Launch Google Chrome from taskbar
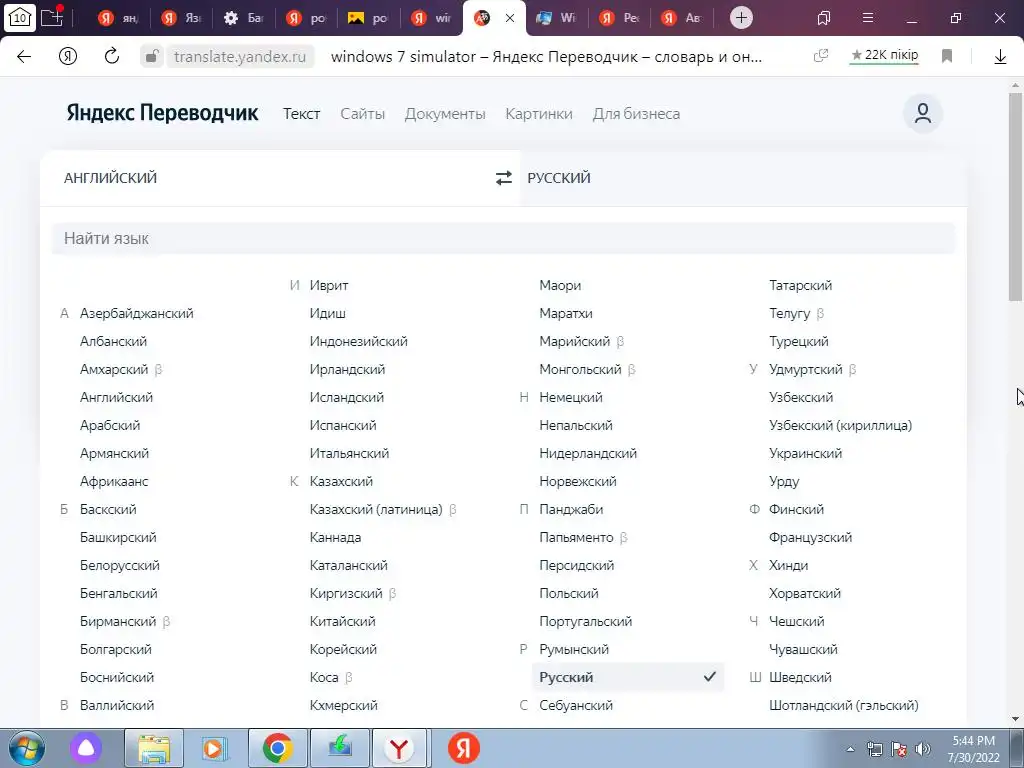Viewport: 1024px width, 768px height. 278,748
